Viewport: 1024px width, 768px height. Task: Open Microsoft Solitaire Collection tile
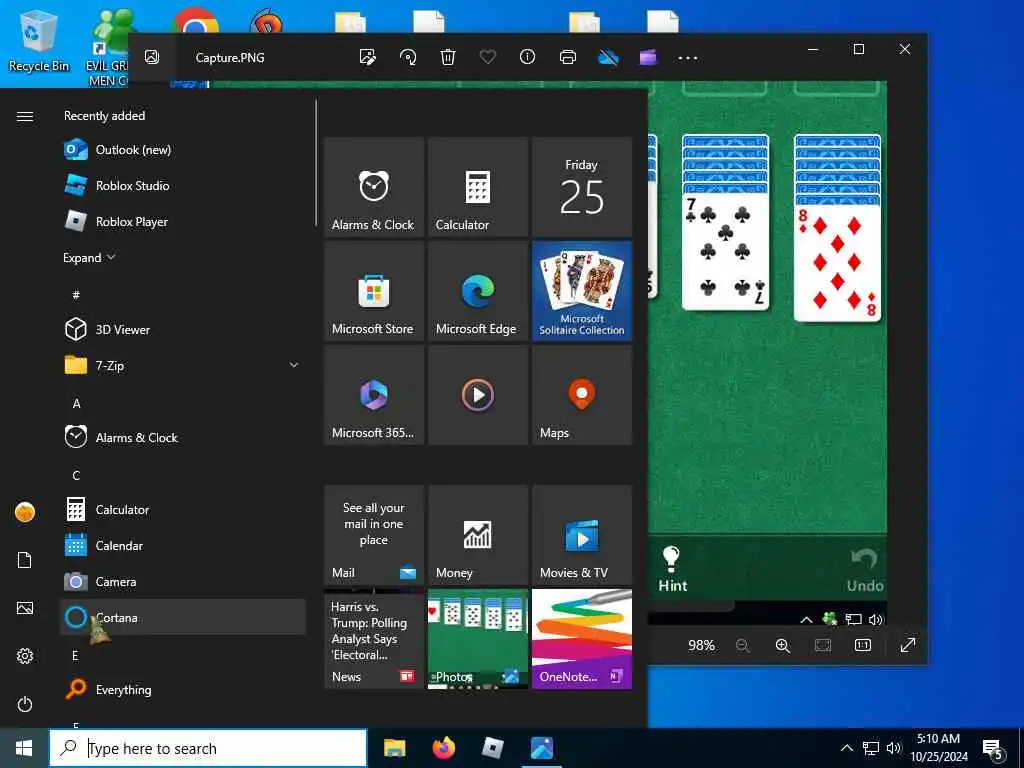[x=582, y=291]
